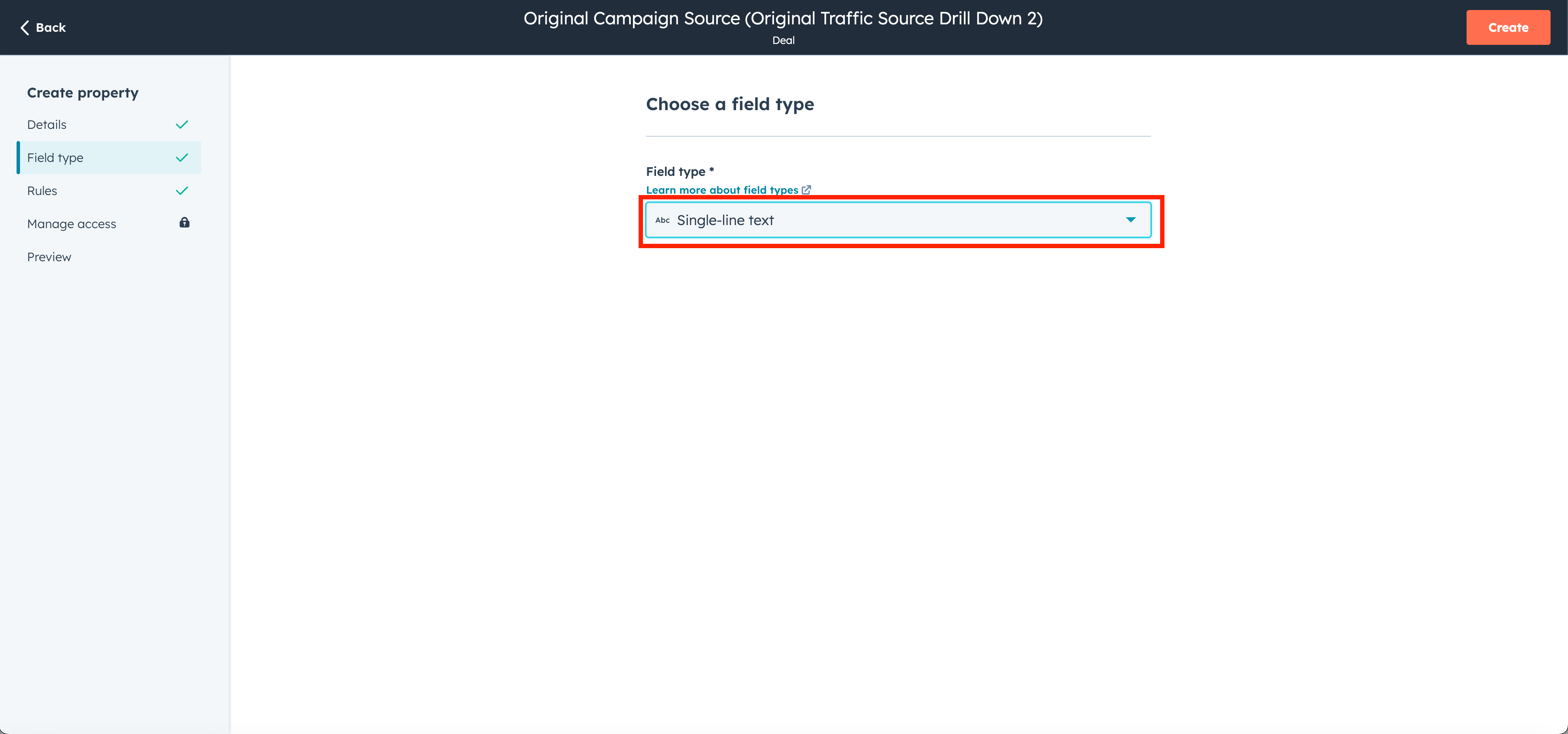
Task: Go back using the Back button
Action: pos(43,27)
